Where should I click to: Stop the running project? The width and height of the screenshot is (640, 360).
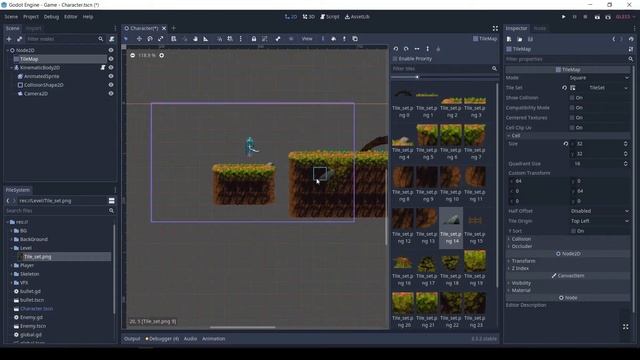click(585, 17)
